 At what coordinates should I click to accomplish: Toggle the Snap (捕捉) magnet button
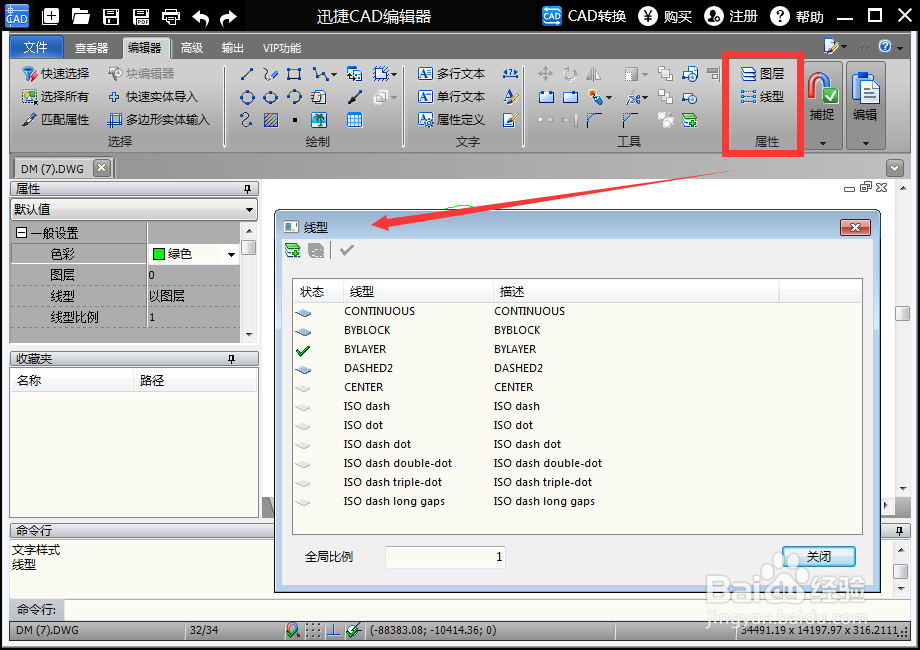click(x=823, y=88)
